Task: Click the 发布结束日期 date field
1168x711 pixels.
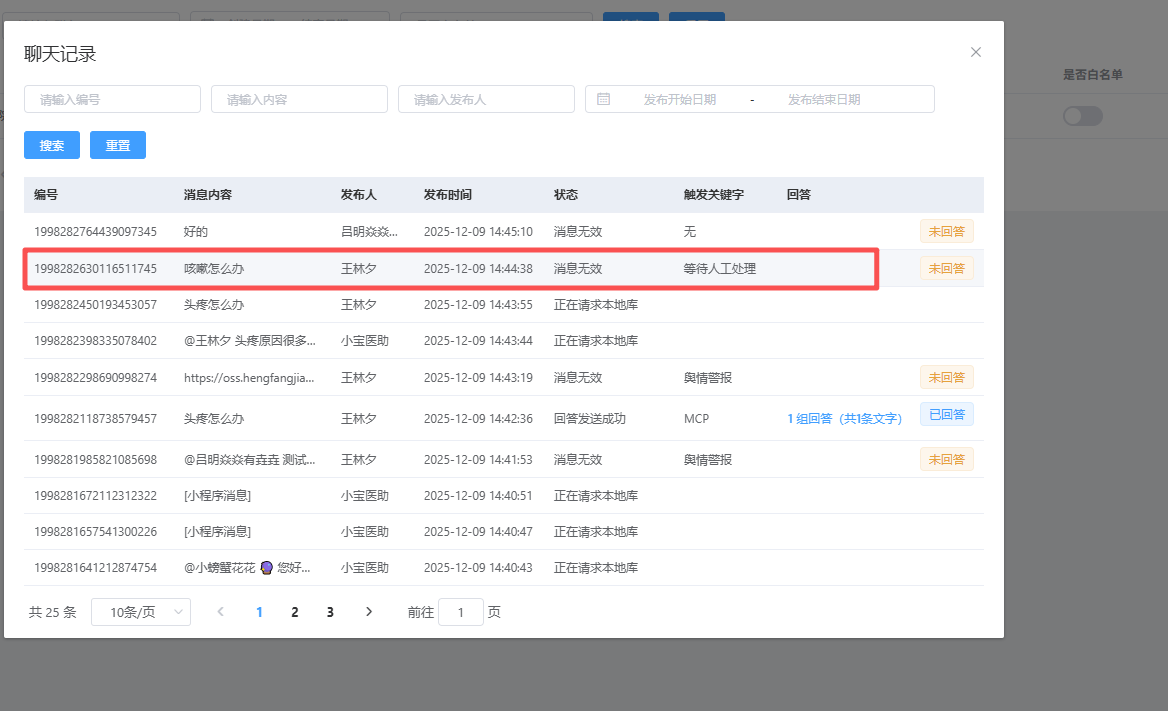Action: [x=824, y=99]
